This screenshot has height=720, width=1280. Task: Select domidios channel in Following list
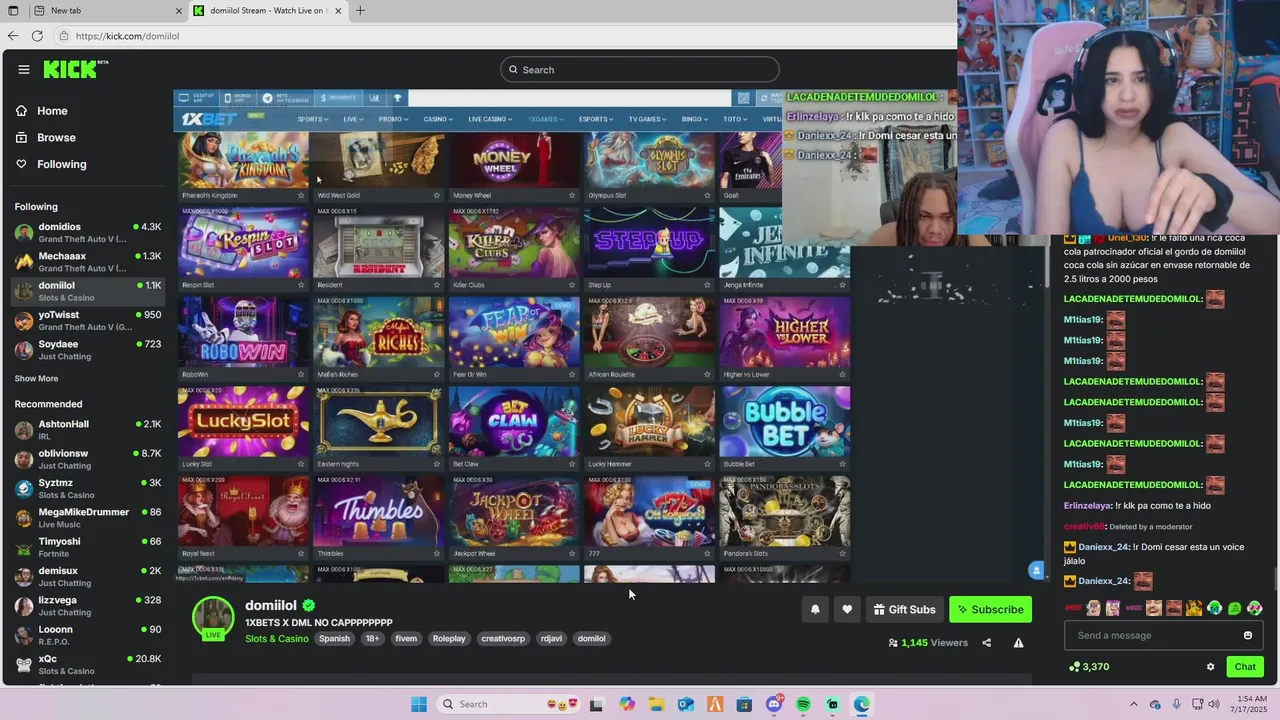pos(88,233)
